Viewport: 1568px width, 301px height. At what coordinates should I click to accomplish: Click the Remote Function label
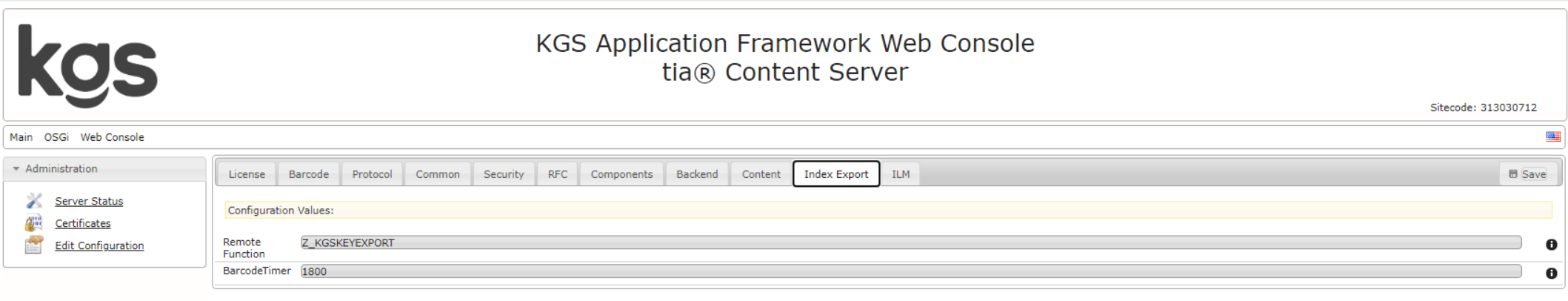coord(244,248)
